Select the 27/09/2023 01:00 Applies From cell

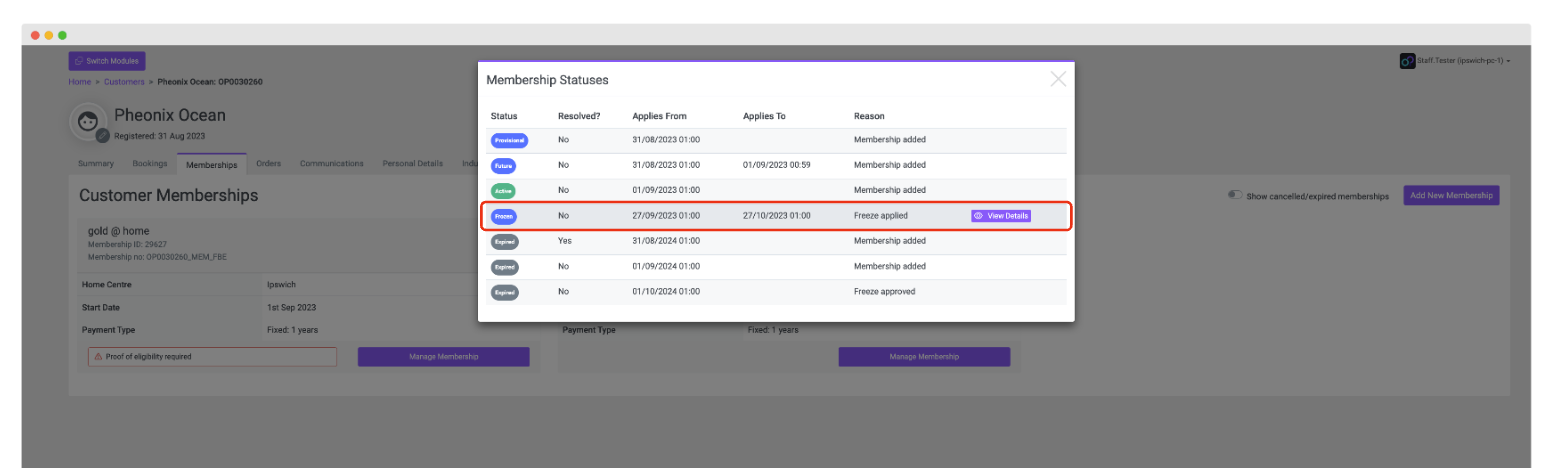(666, 215)
